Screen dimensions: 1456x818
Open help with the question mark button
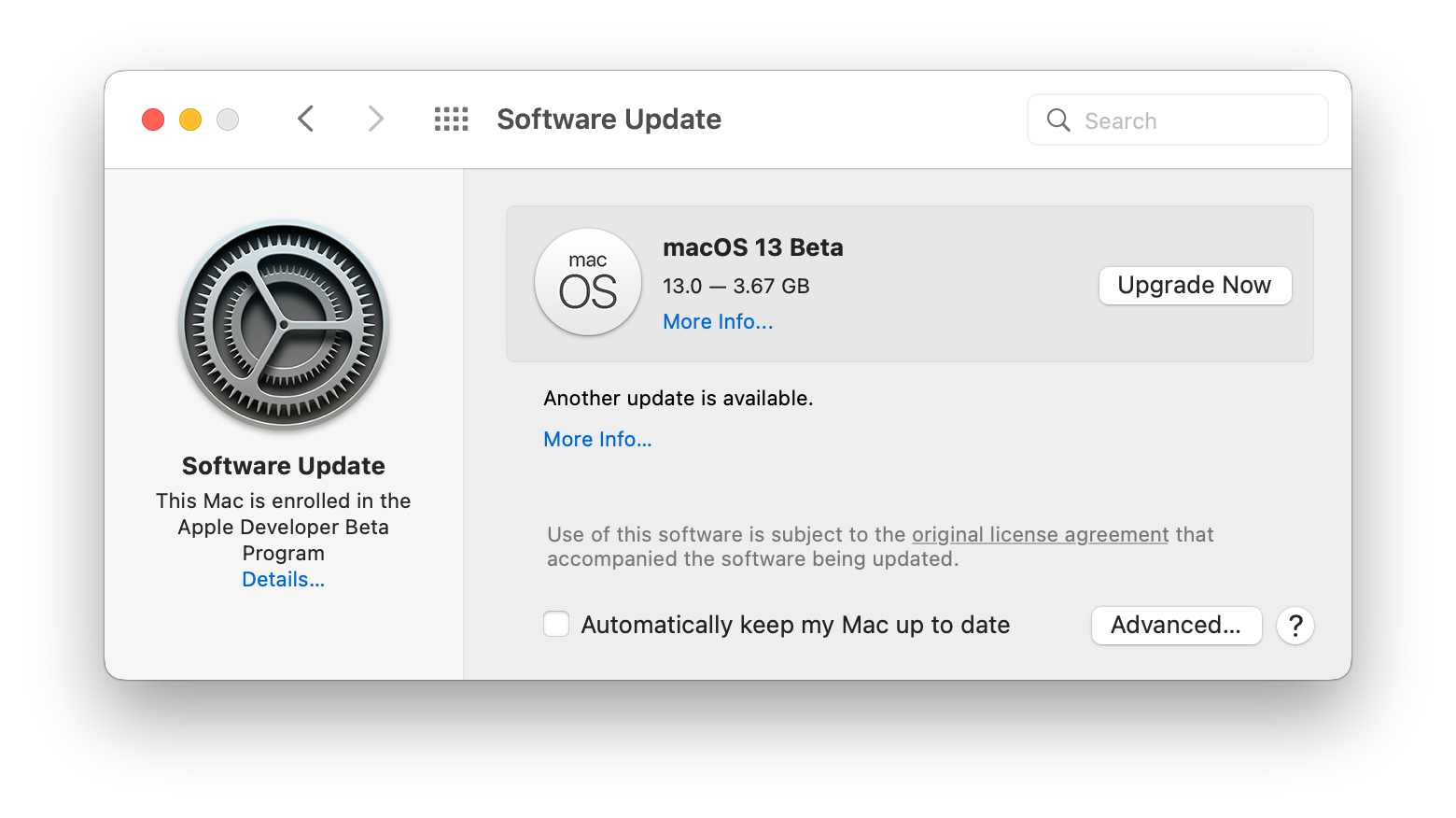[1295, 626]
